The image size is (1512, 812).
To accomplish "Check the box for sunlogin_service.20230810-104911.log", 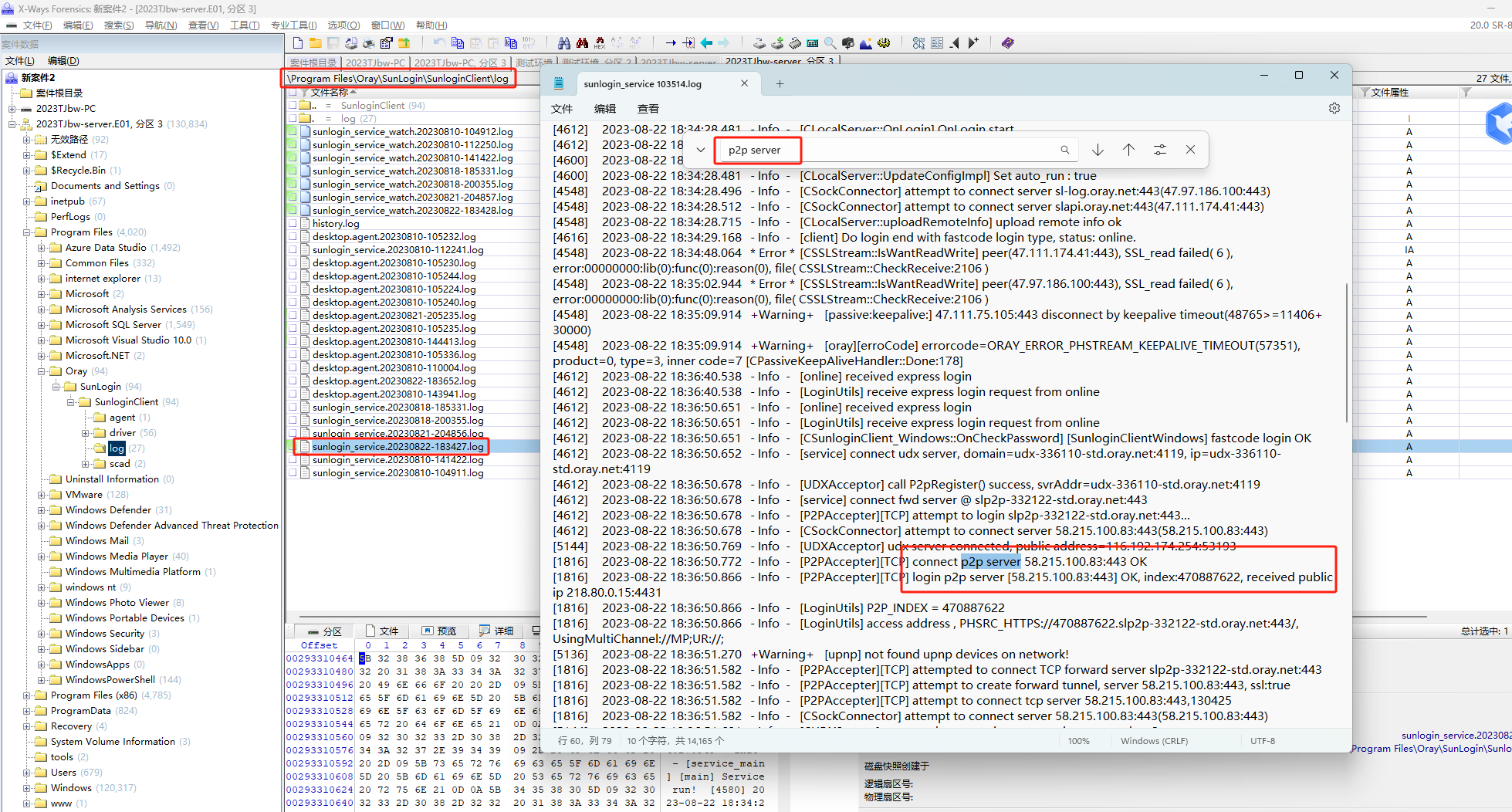I will point(293,472).
